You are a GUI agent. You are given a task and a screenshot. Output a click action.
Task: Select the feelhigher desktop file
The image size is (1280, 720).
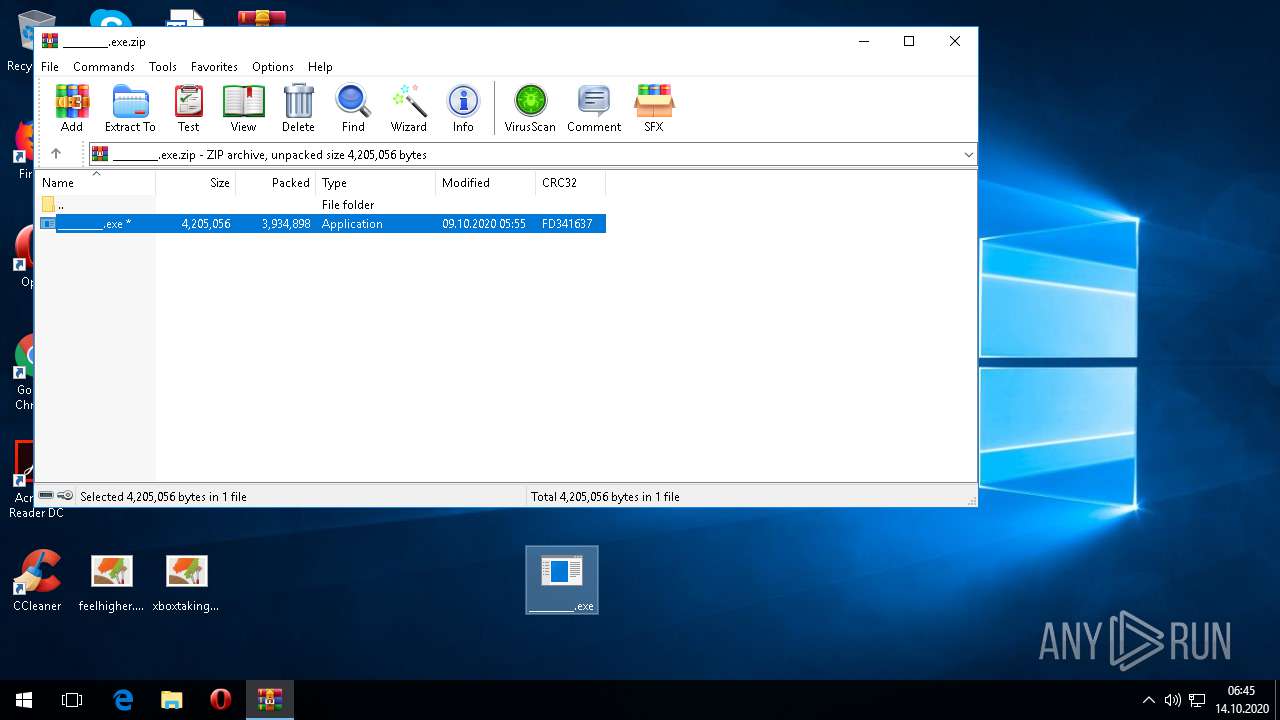point(111,583)
